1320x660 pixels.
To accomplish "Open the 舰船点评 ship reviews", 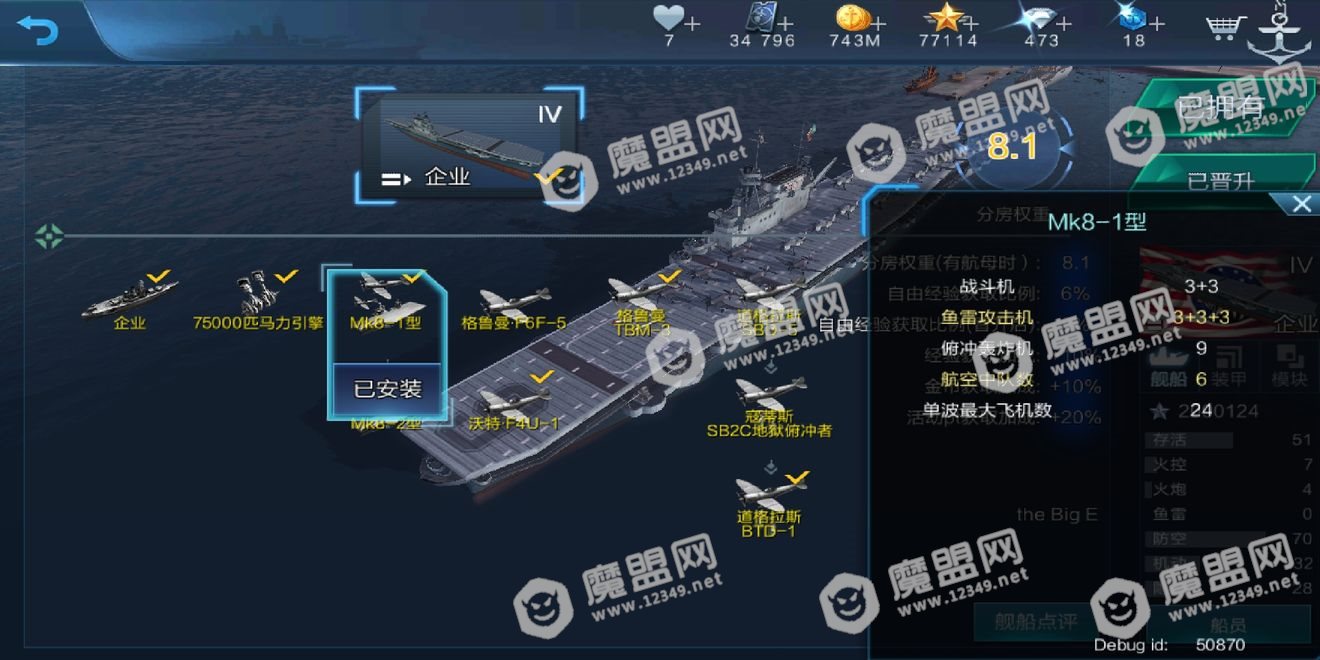I will (1035, 622).
